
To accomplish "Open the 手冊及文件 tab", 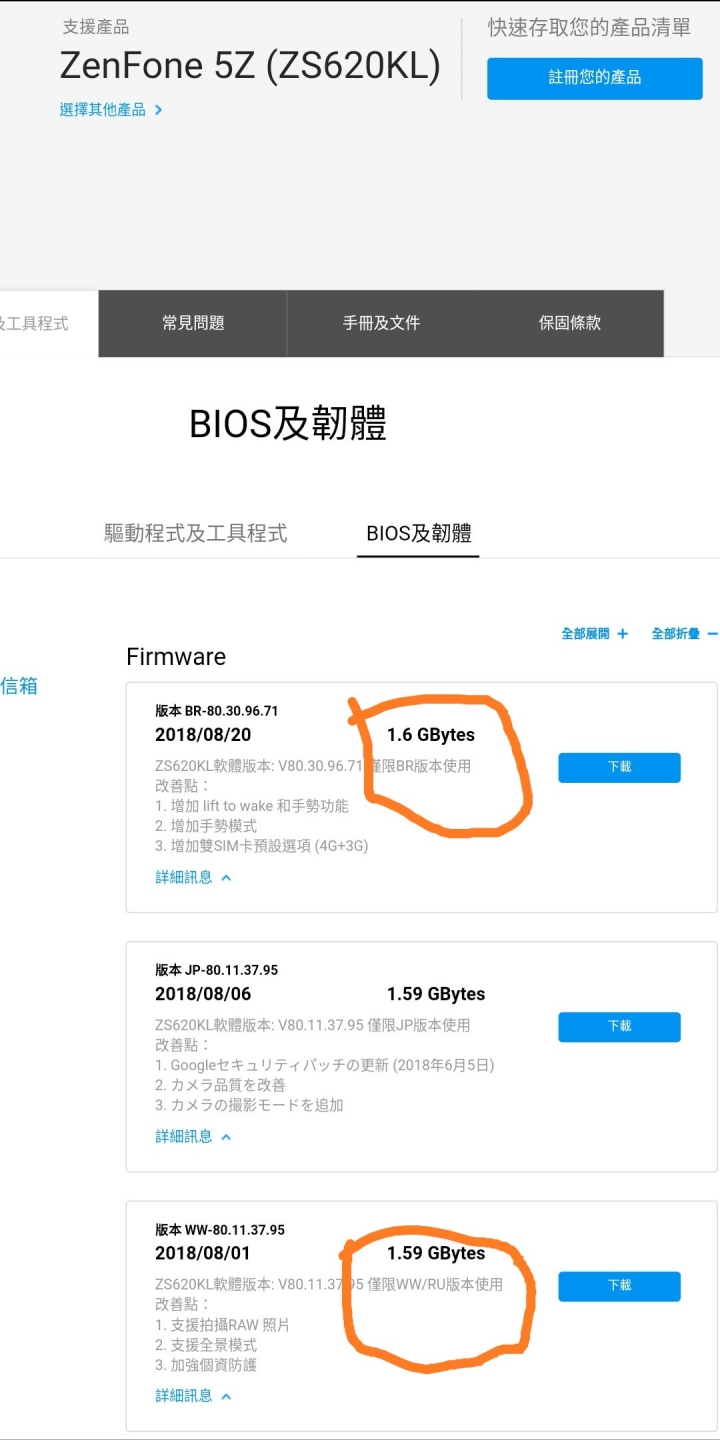I will [381, 323].
